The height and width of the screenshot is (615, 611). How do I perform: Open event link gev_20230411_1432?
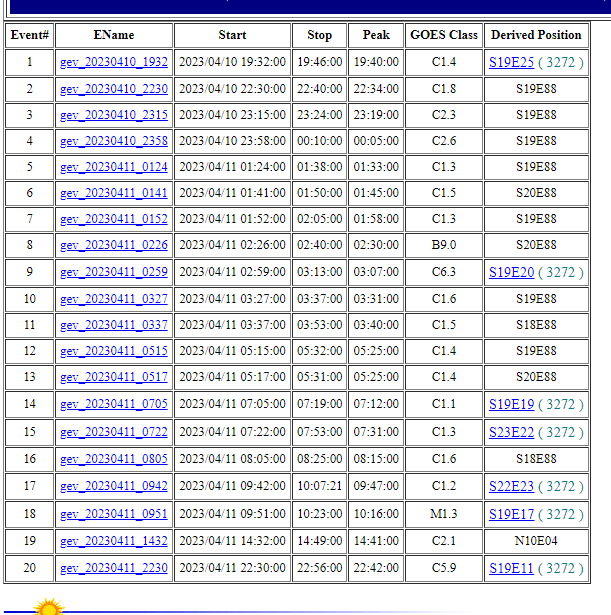[114, 541]
